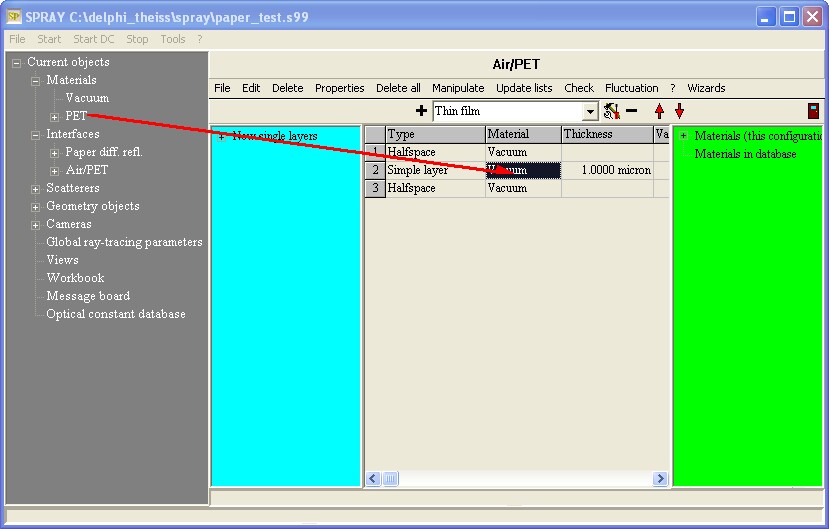Screen dimensions: 829x529
Task: Click the red down arrow icon
Action: (679, 111)
